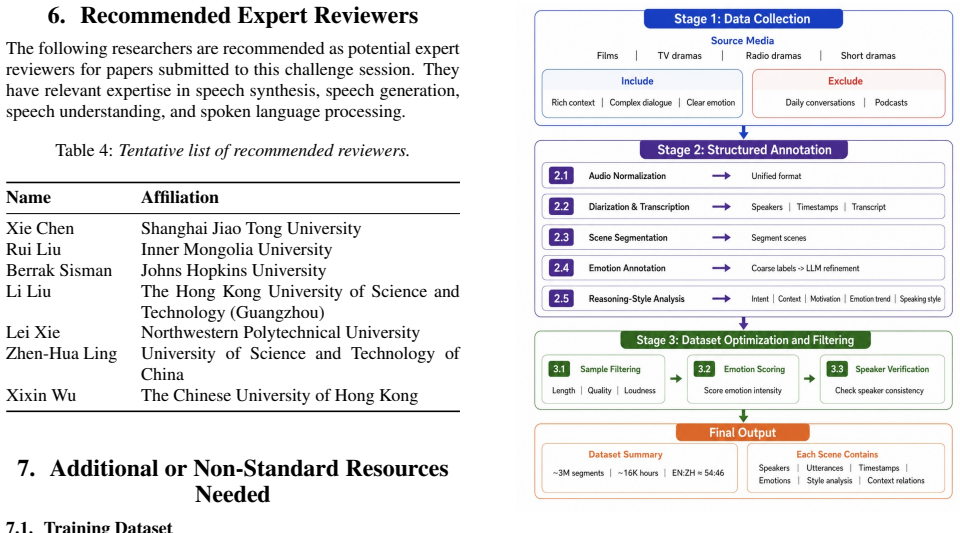Click "Radio dramas" in source media
The width and height of the screenshot is (960, 533).
point(773,56)
